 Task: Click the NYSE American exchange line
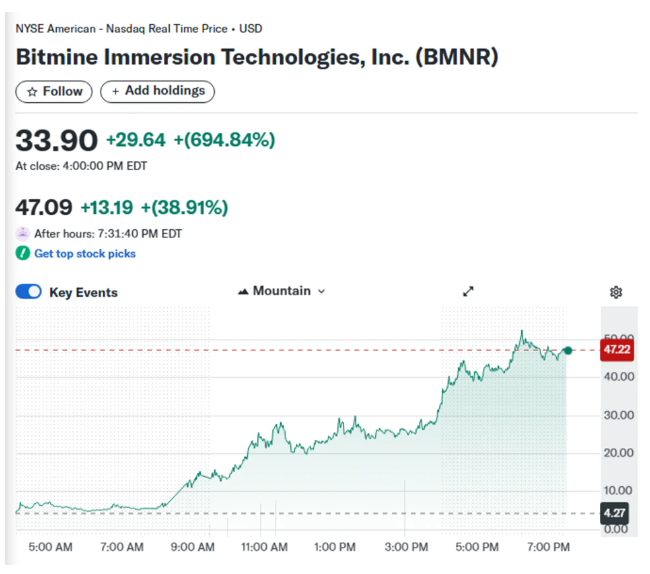[139, 29]
